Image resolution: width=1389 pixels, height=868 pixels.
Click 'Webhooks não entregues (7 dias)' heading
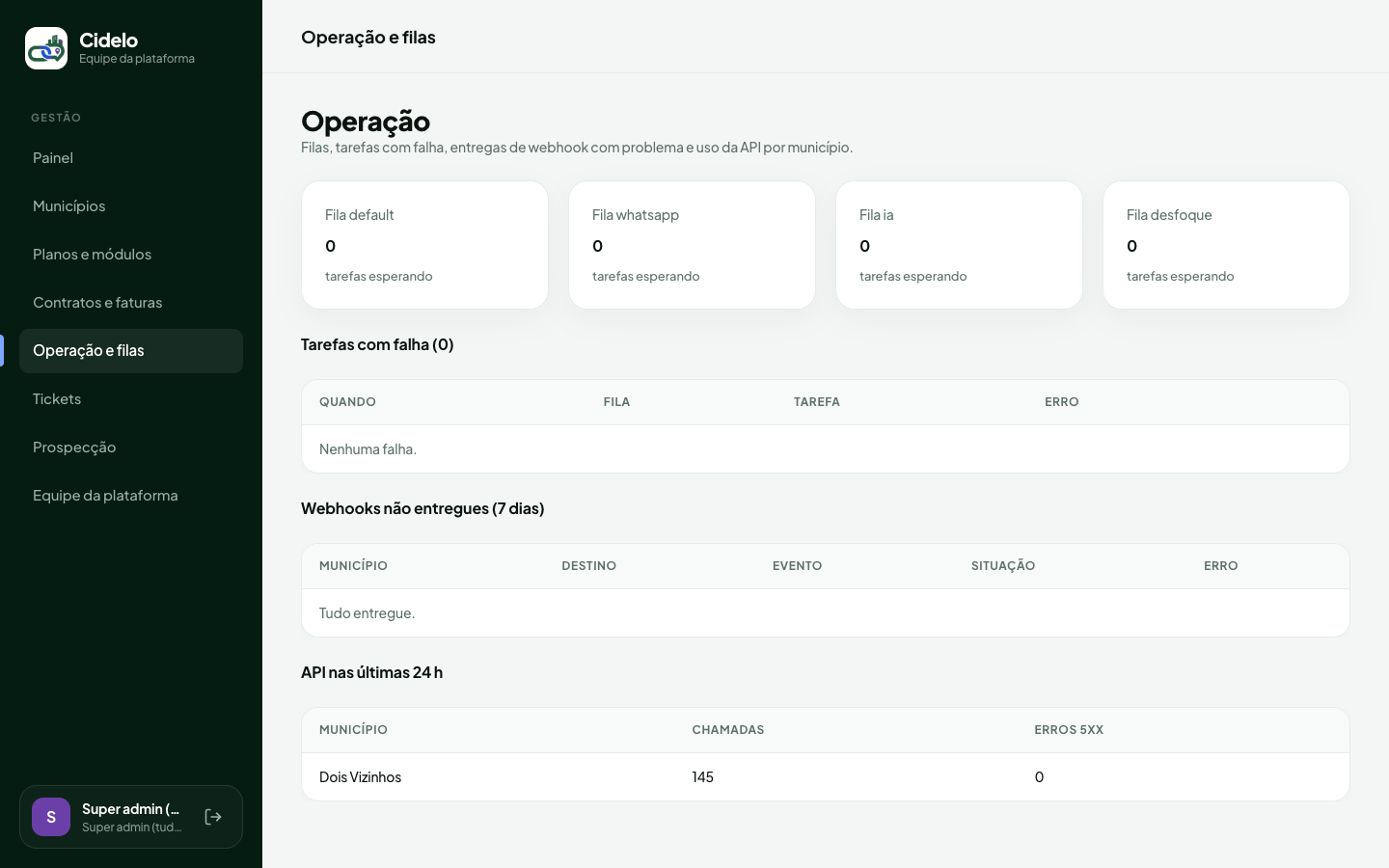pyautogui.click(x=422, y=508)
